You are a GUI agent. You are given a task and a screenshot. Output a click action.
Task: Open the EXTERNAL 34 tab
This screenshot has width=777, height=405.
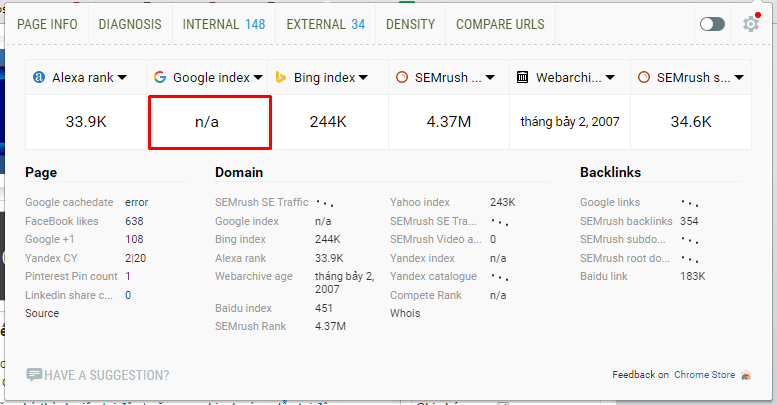pos(326,24)
